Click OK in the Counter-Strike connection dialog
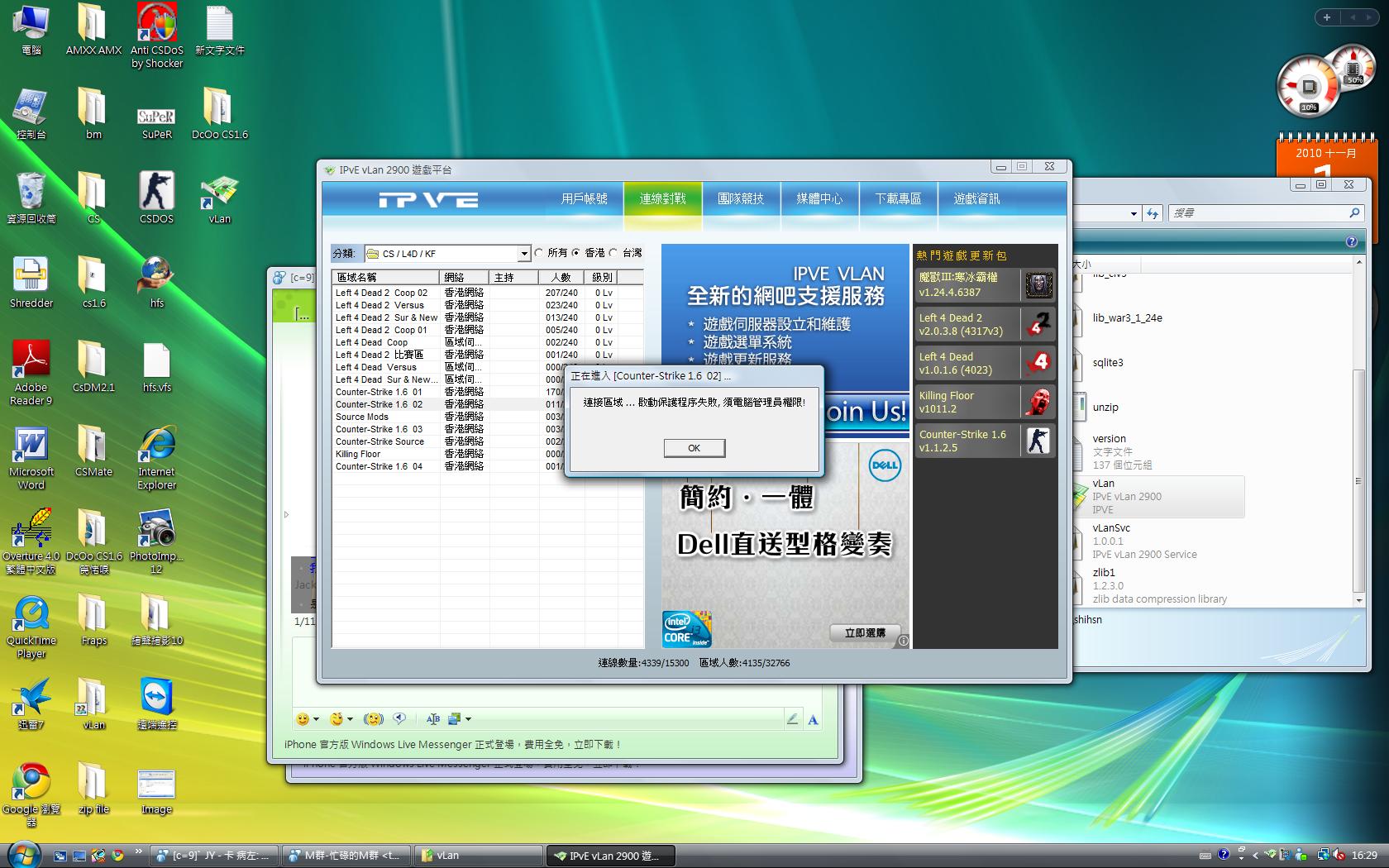This screenshot has width=1389, height=868. (x=694, y=448)
